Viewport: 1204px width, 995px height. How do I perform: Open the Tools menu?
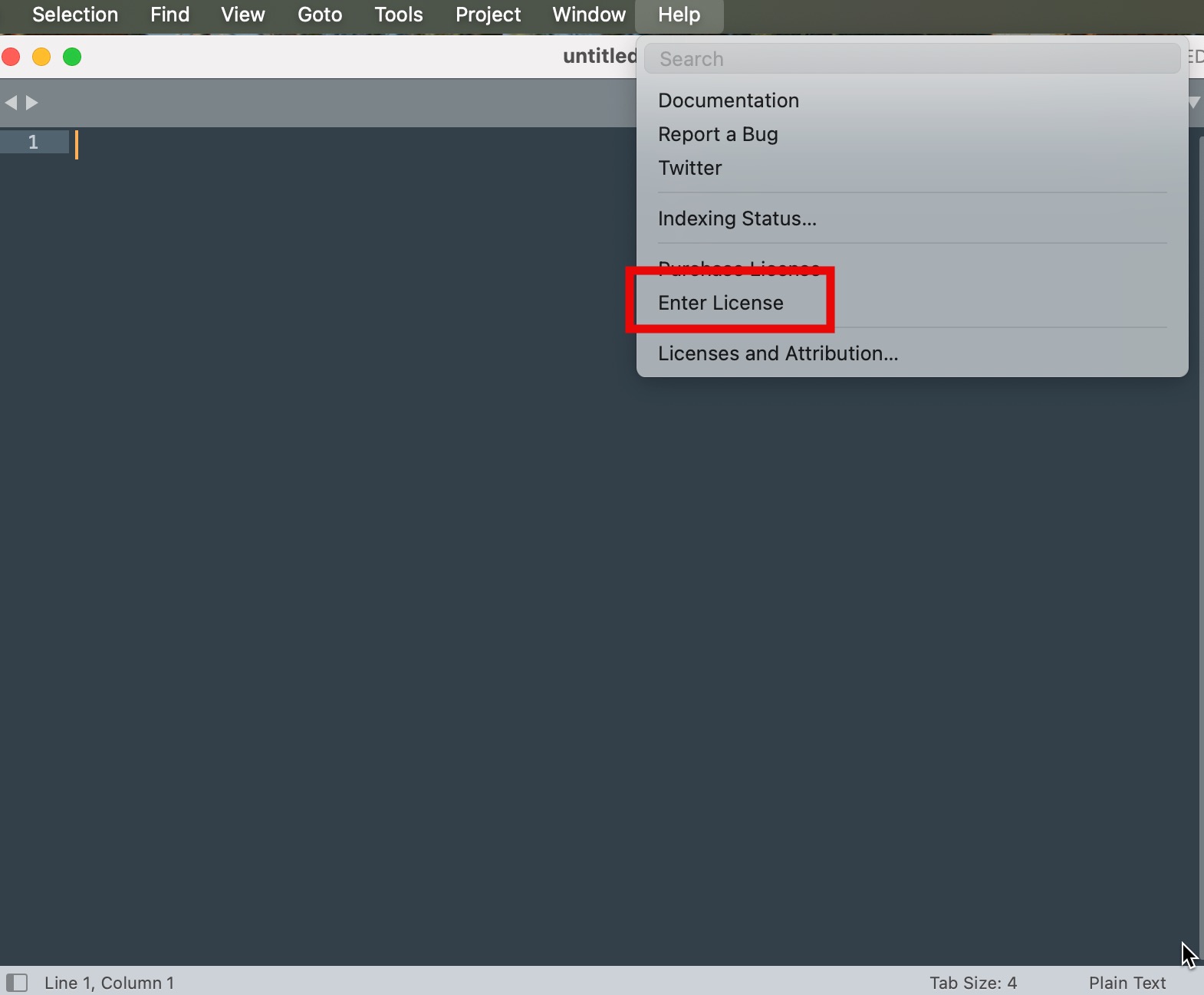click(x=398, y=15)
